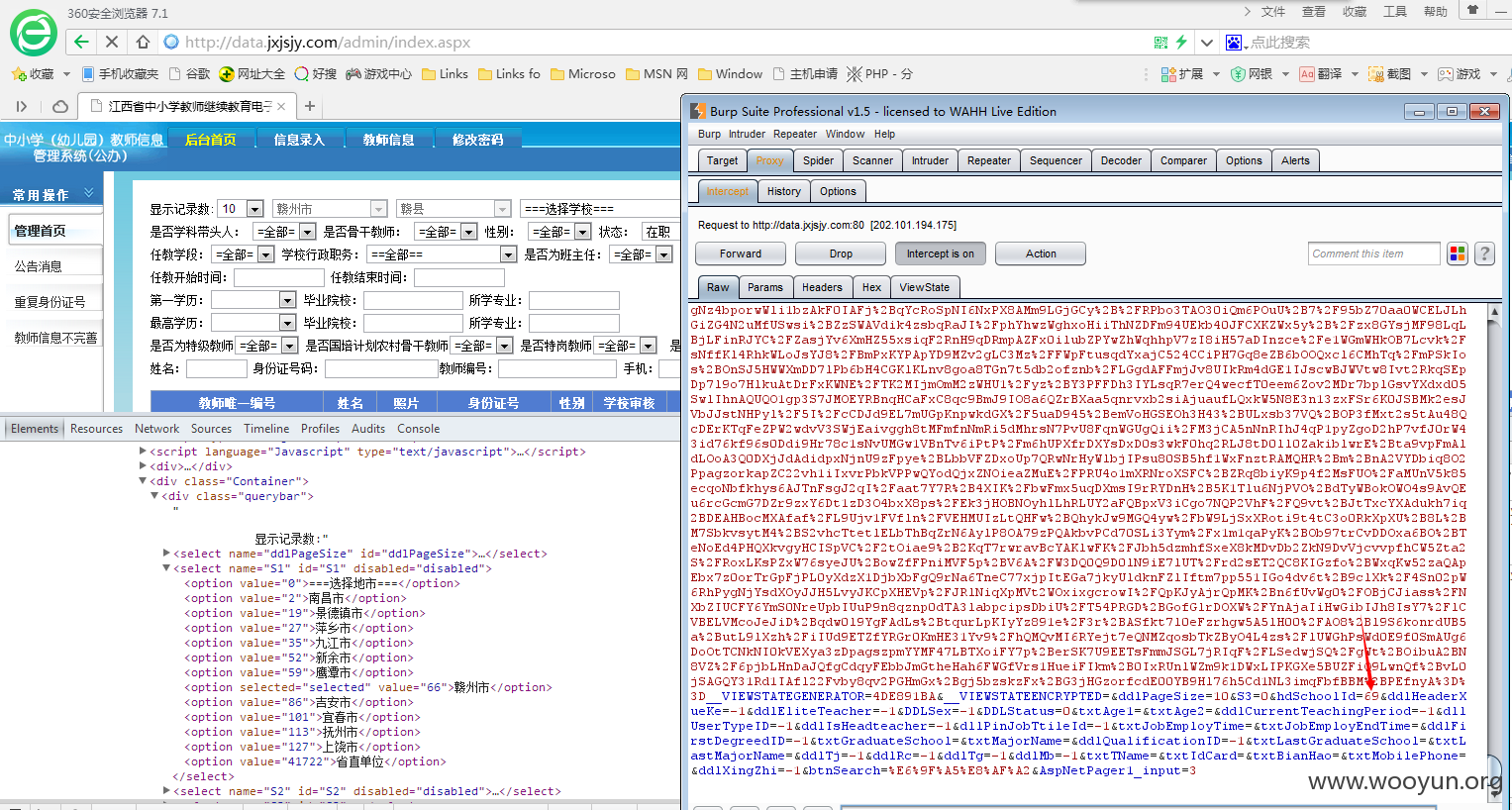Expand the div Container node in Elements
The image size is (1512, 810).
point(143,481)
